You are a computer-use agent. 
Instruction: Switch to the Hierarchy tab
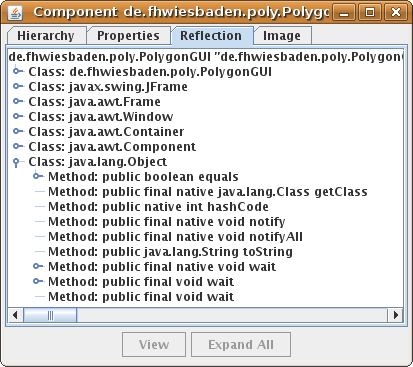(46, 36)
